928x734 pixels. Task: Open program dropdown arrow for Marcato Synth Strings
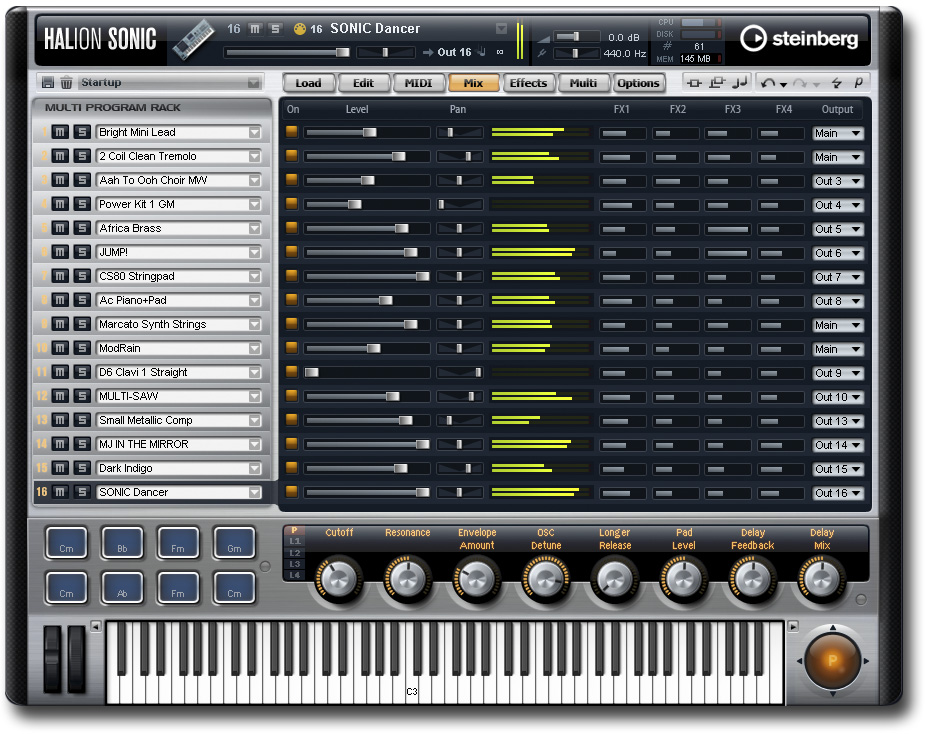pos(255,324)
